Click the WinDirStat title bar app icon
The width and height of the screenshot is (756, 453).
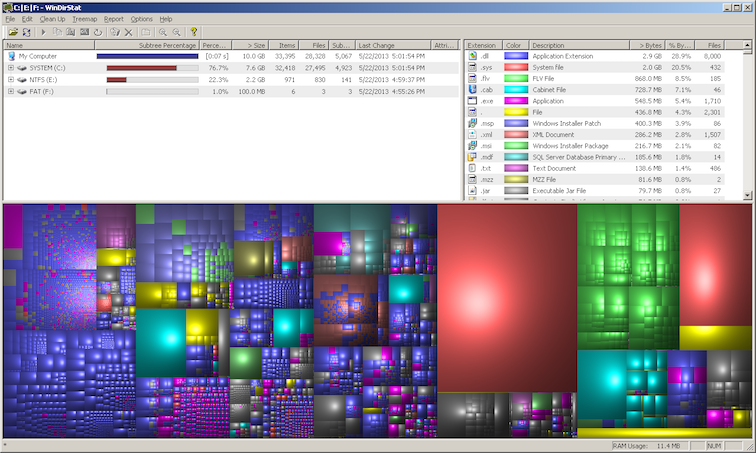pos(7,7)
